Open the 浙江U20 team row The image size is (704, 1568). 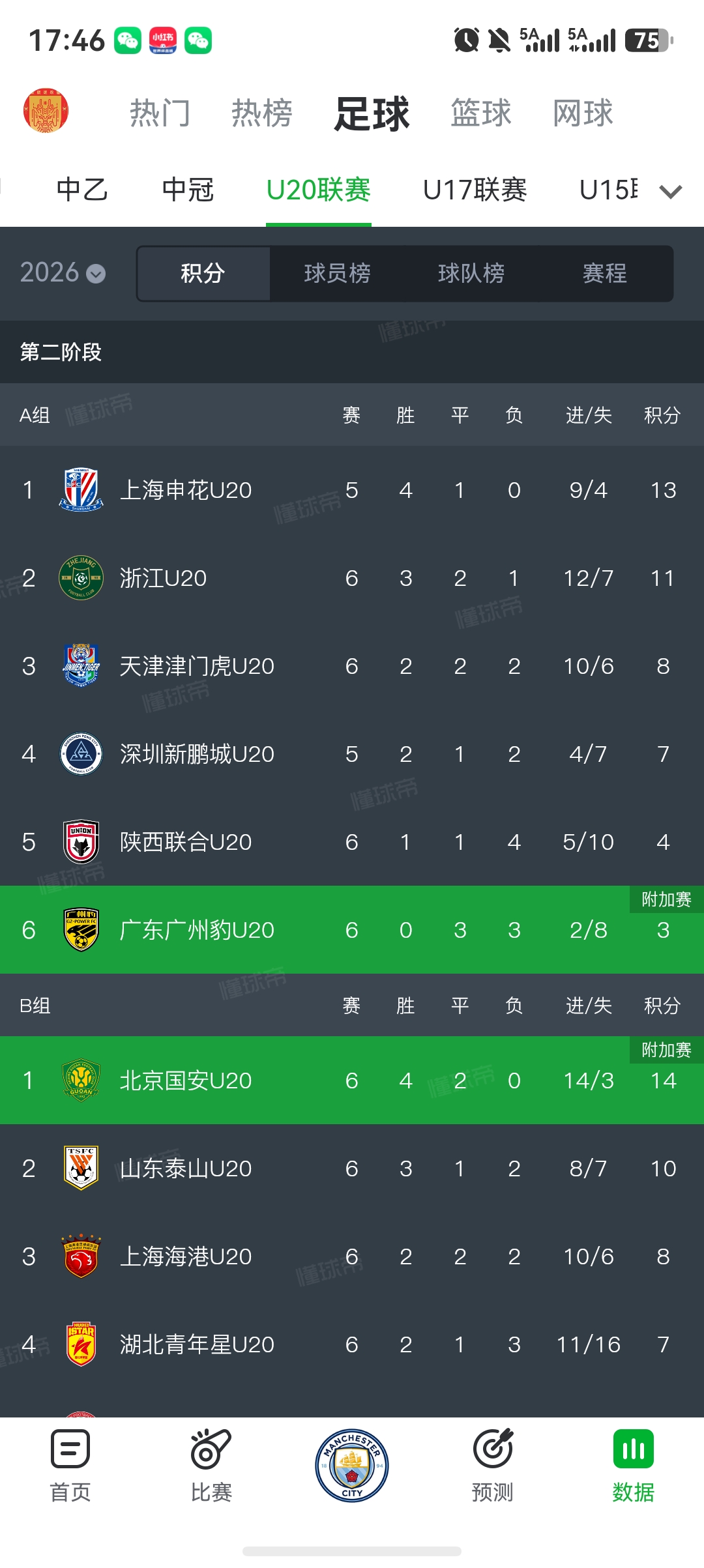coord(352,577)
